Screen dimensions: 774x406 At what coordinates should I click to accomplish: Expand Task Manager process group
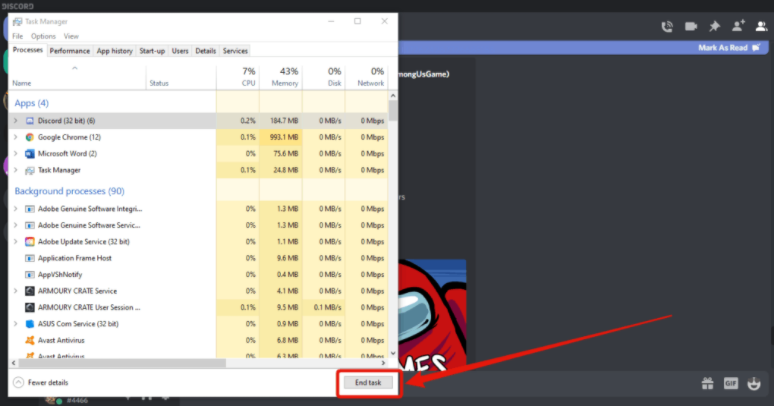pos(15,170)
